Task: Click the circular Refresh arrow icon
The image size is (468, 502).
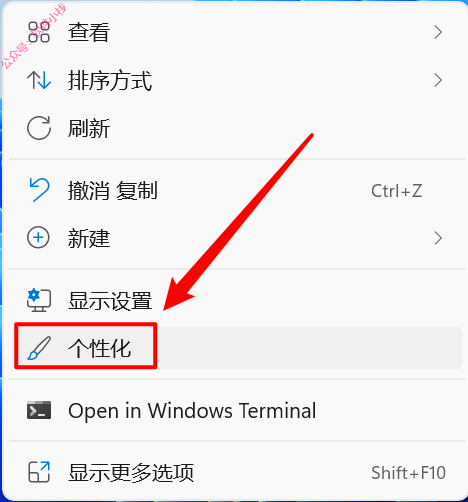Action: point(39,128)
